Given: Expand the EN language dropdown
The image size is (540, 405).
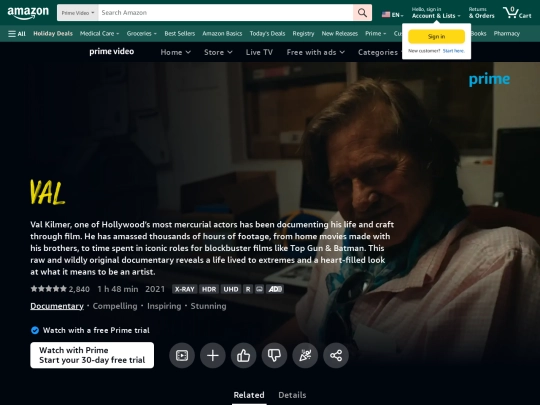Looking at the screenshot, I should point(393,14).
